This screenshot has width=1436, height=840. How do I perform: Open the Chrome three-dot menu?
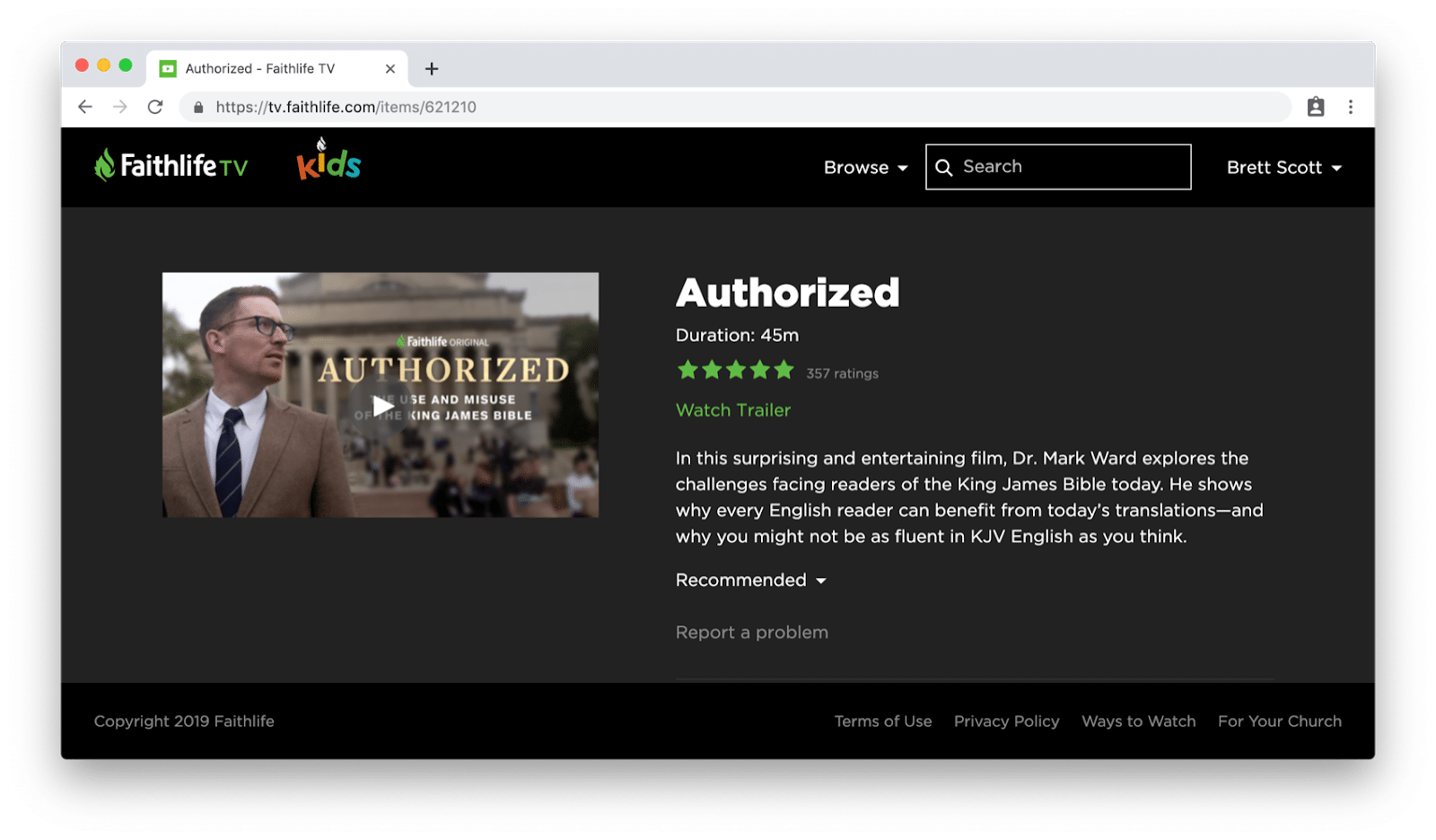[1350, 107]
